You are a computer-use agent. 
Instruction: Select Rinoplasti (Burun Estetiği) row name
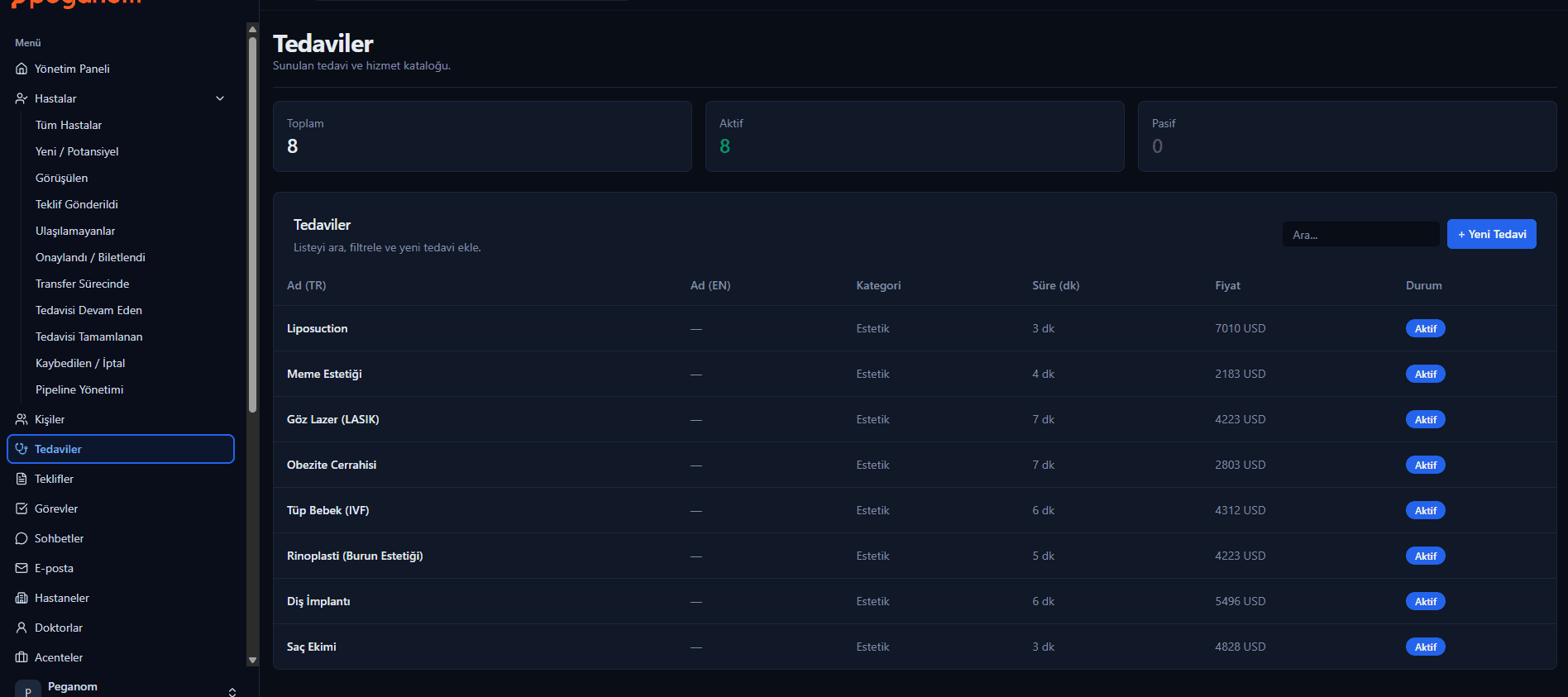point(355,556)
